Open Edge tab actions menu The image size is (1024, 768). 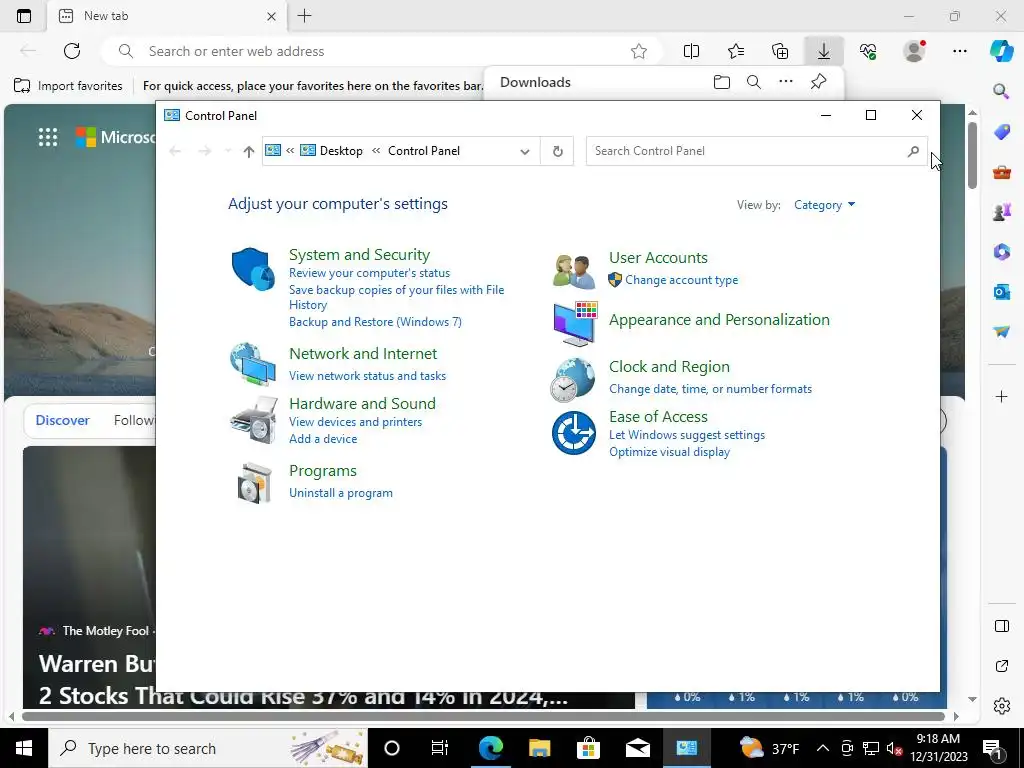coord(24,16)
